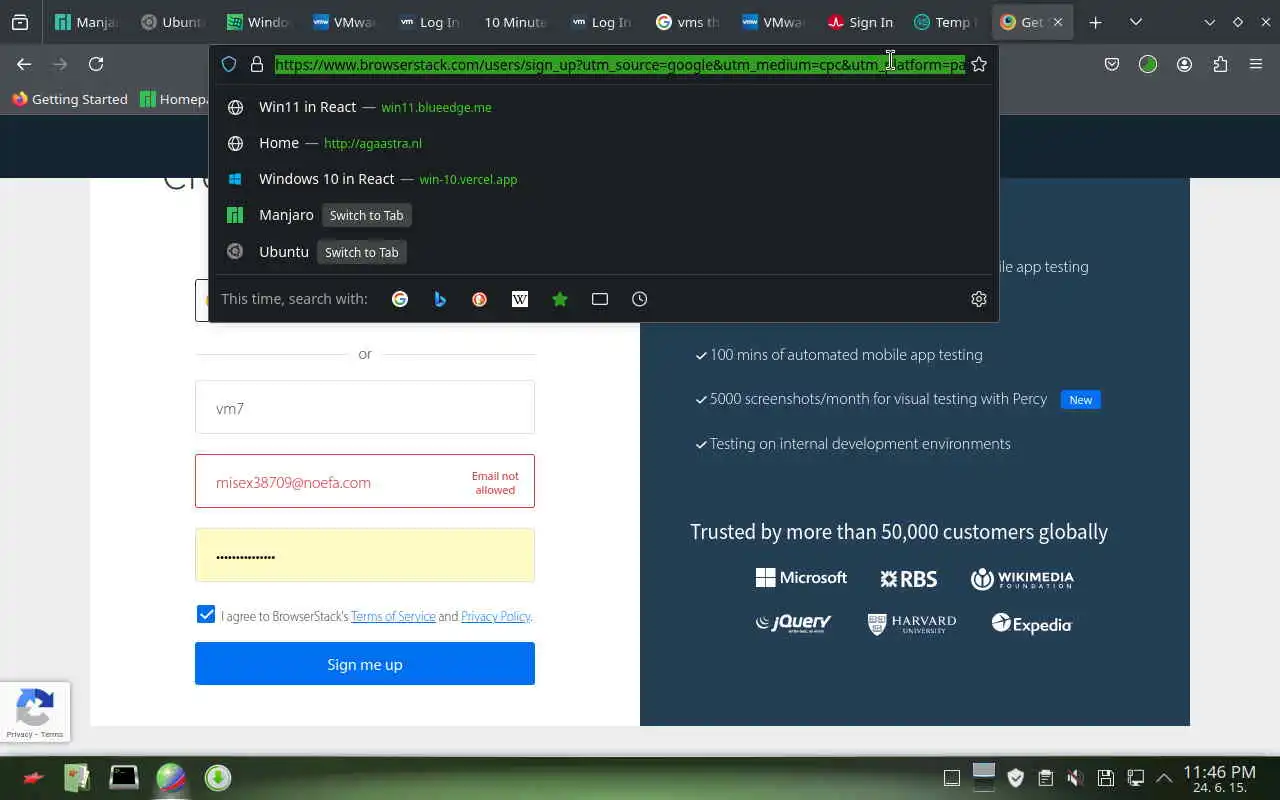Click the padlock site security icon
1280x800 pixels.
[x=257, y=64]
